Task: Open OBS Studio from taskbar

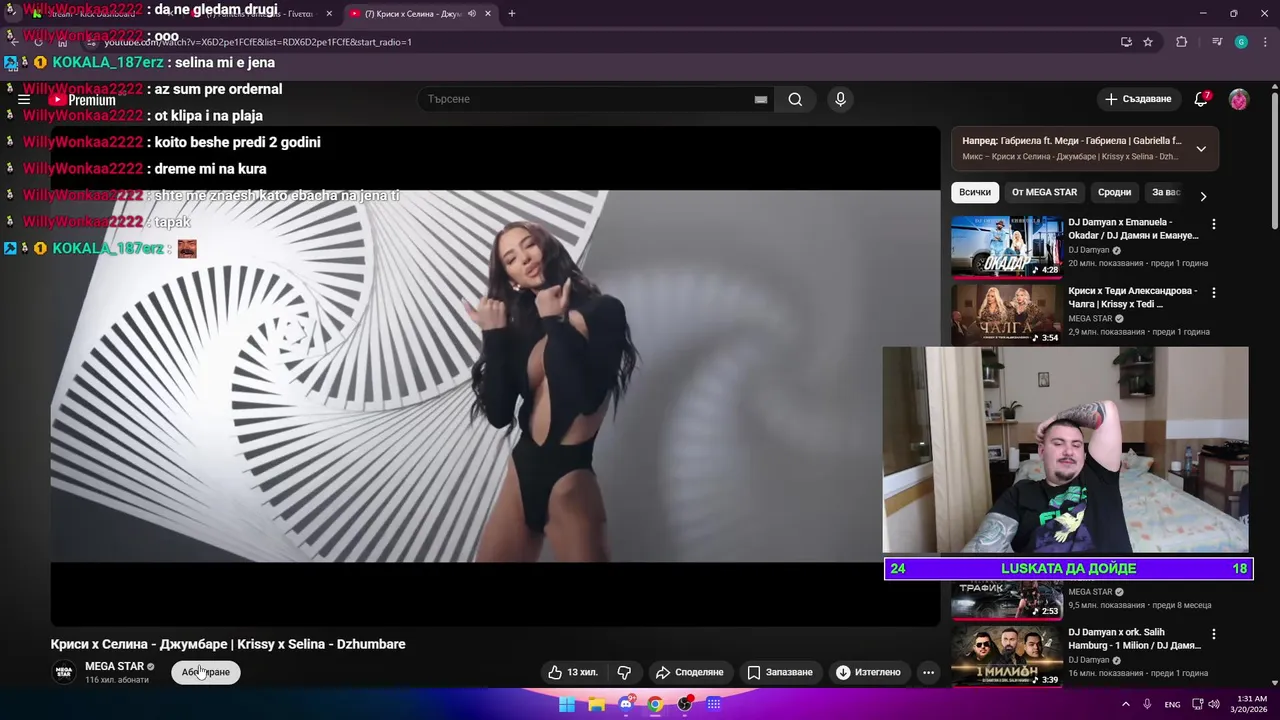Action: tap(685, 704)
